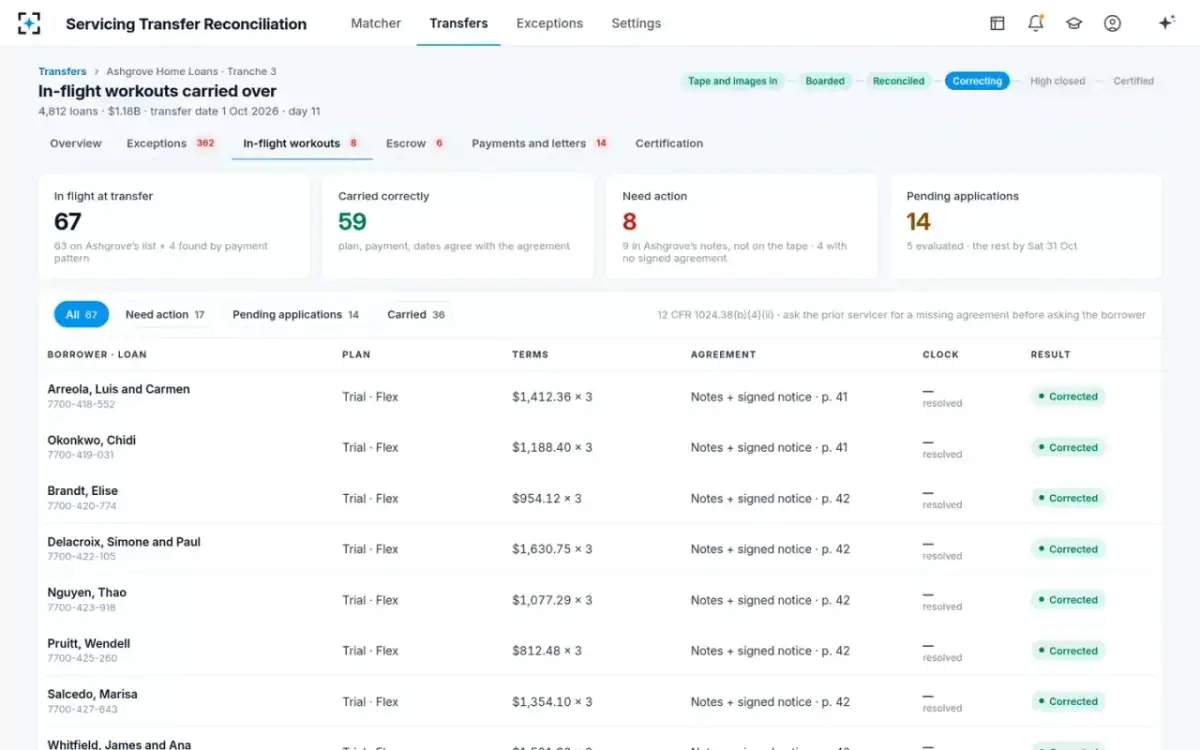Image resolution: width=1200 pixels, height=750 pixels.
Task: Click the Correcting stage pill
Action: tap(977, 81)
